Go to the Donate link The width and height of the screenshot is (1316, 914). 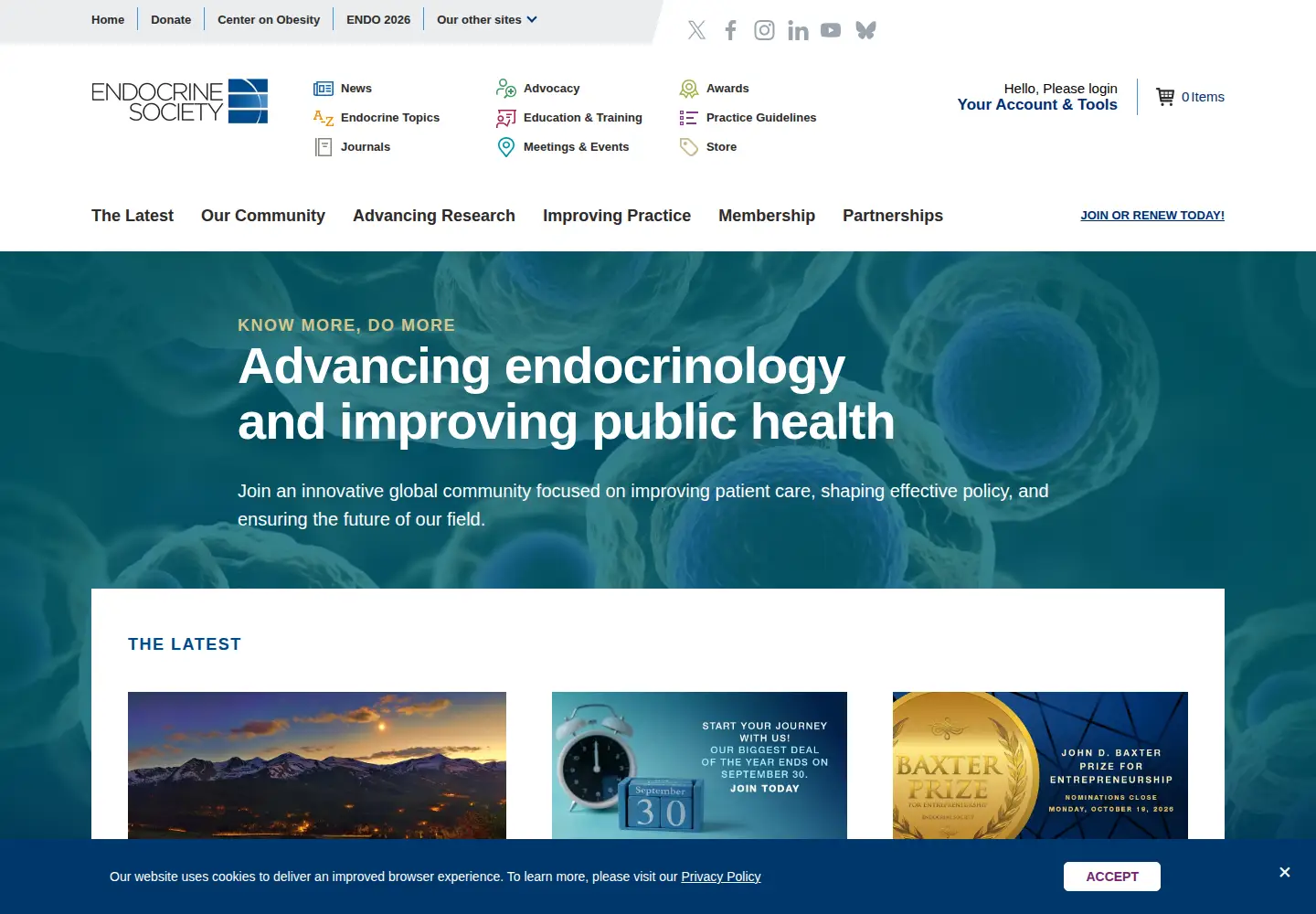click(171, 19)
